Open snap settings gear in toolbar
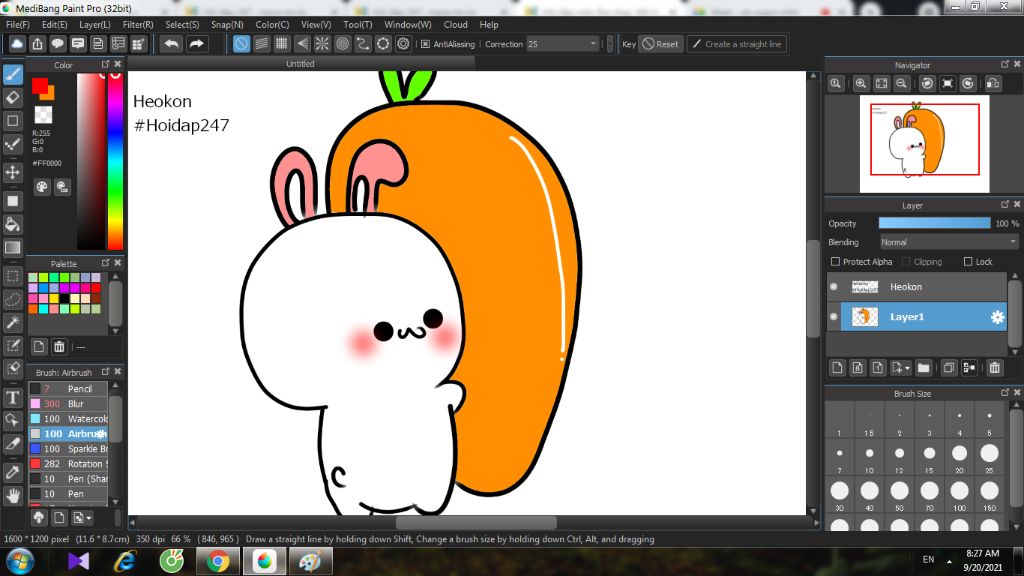The image size is (1024, 576). [404, 44]
